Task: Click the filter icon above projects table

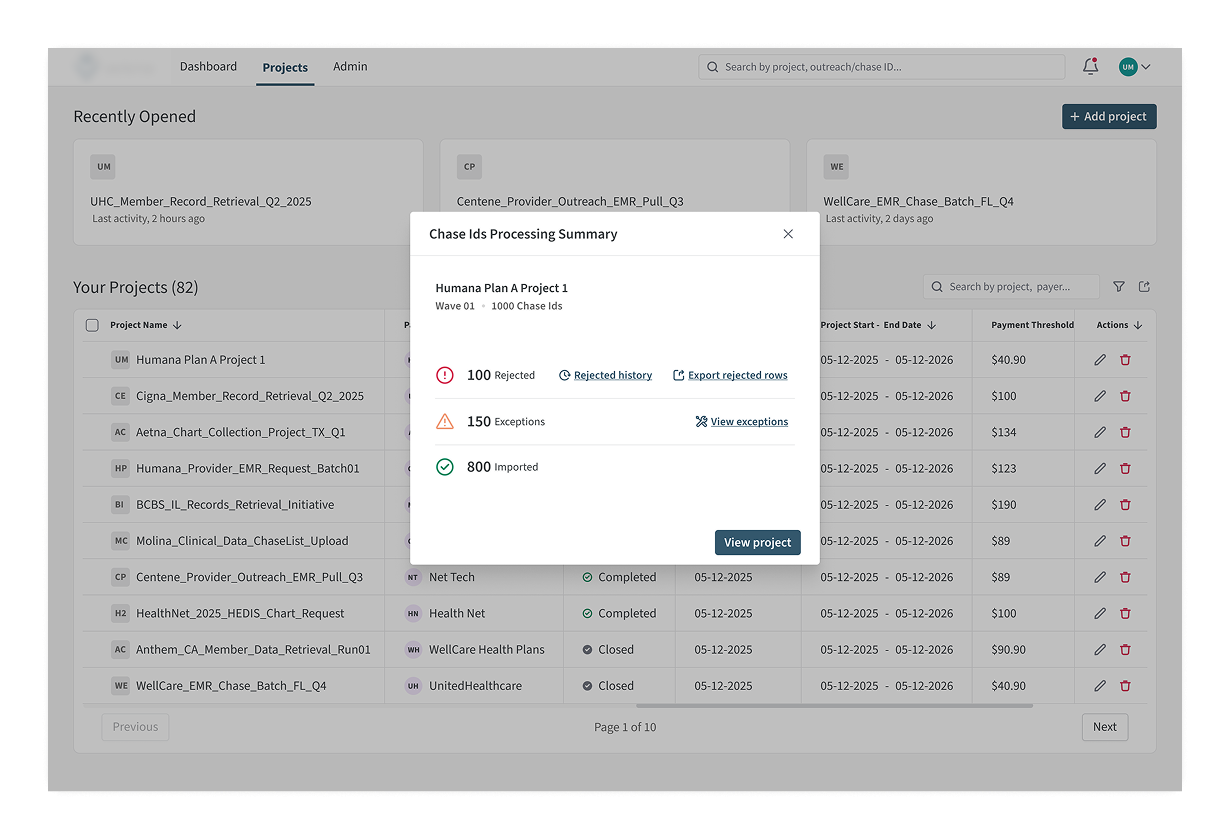Action: click(1119, 287)
